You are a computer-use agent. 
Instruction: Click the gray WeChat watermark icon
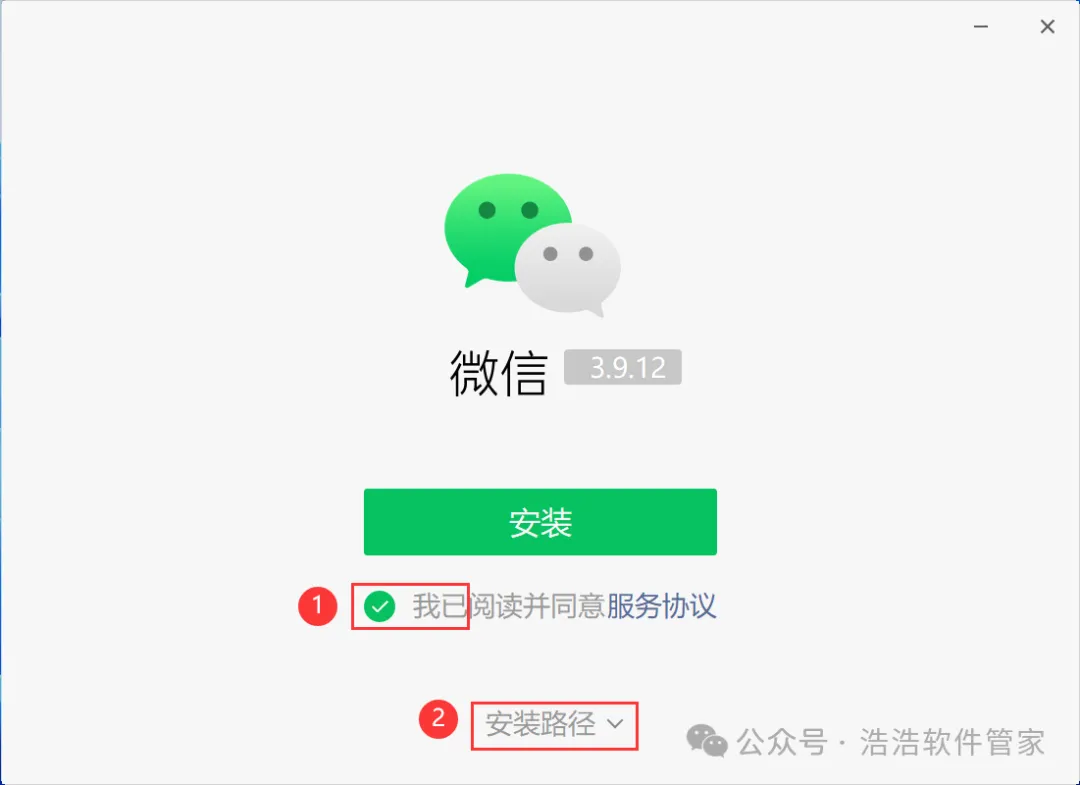click(x=707, y=741)
